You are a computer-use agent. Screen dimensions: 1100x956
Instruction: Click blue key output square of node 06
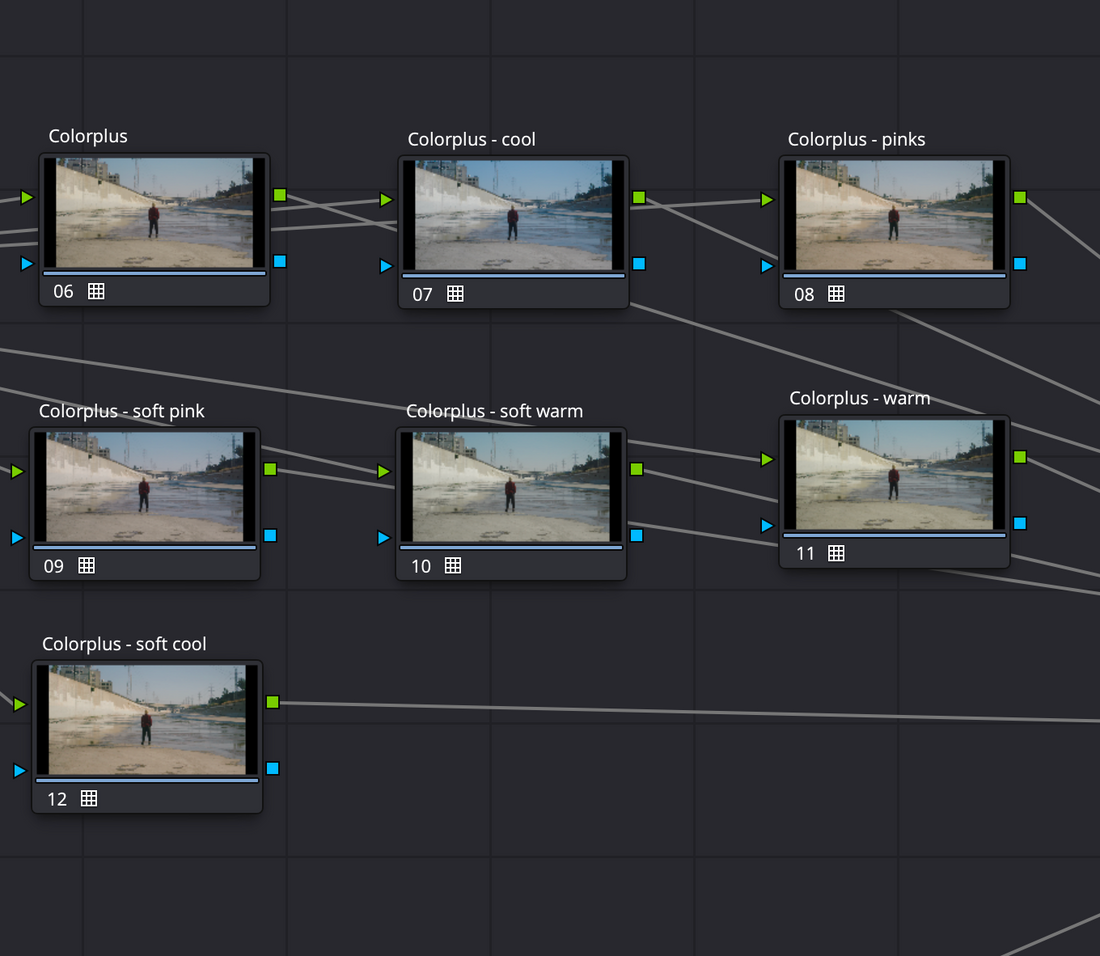280,262
